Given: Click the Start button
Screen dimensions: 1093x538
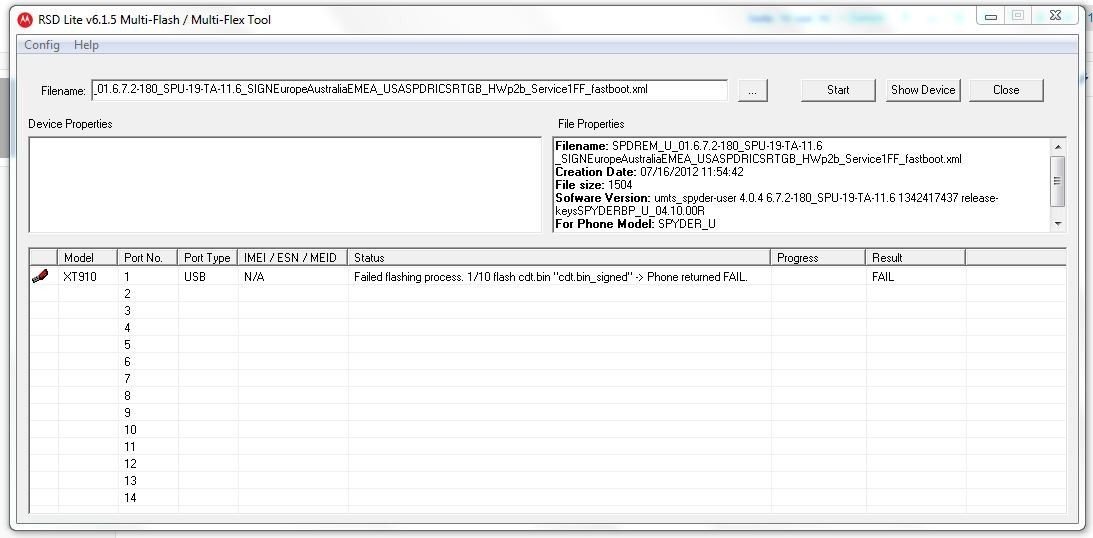Looking at the screenshot, I should tap(838, 90).
